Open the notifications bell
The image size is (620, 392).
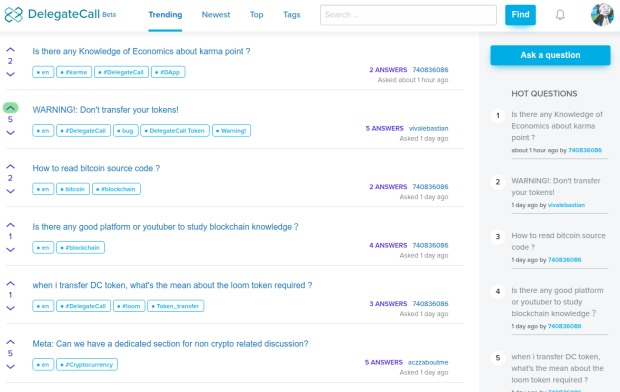click(560, 15)
